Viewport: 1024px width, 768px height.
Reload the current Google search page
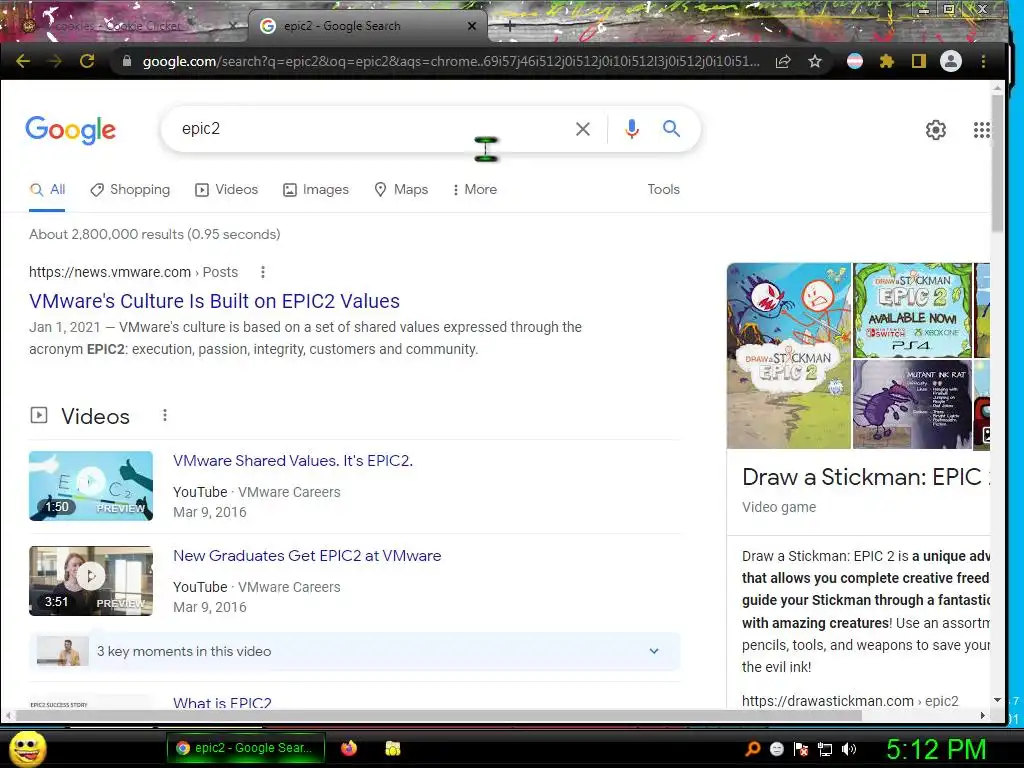tap(87, 61)
